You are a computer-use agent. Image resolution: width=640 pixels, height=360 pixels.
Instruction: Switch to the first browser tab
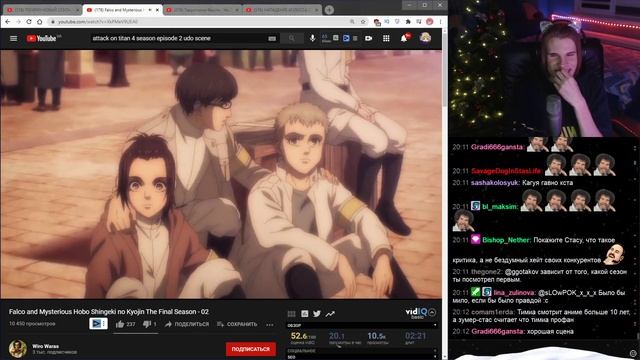42,10
